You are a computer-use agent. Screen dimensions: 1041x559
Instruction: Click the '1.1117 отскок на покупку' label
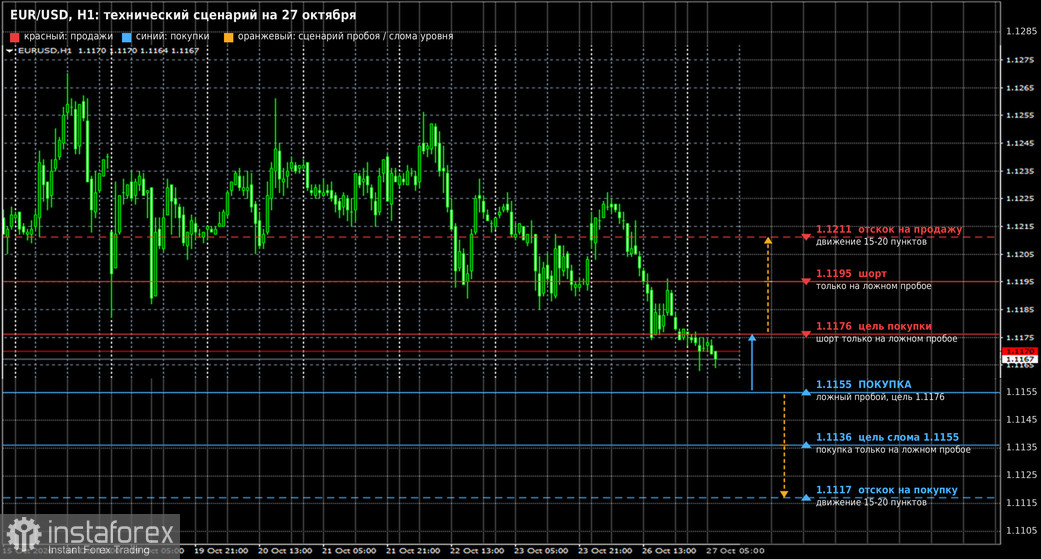pyautogui.click(x=887, y=490)
